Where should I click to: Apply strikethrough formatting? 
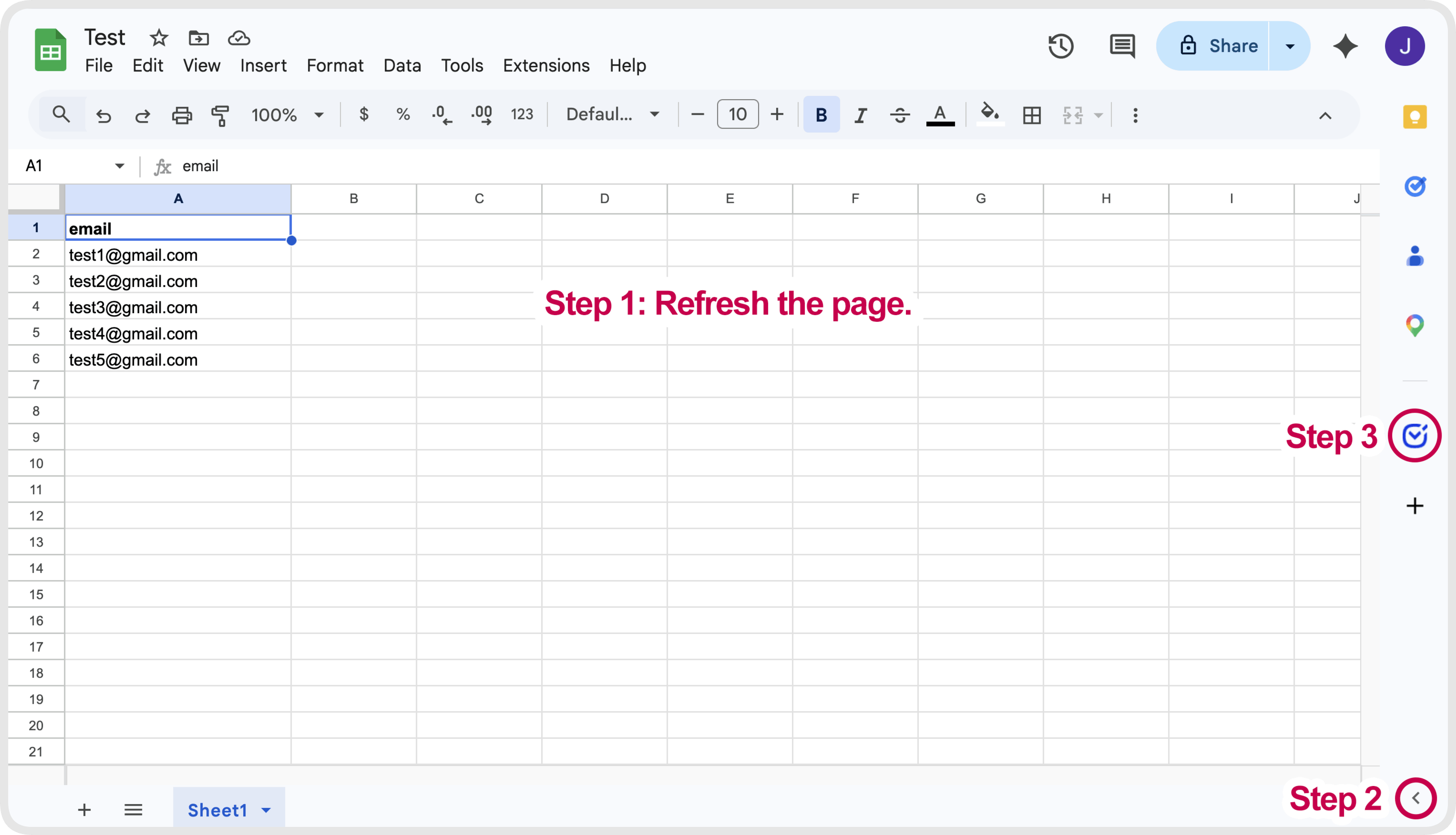click(x=900, y=114)
